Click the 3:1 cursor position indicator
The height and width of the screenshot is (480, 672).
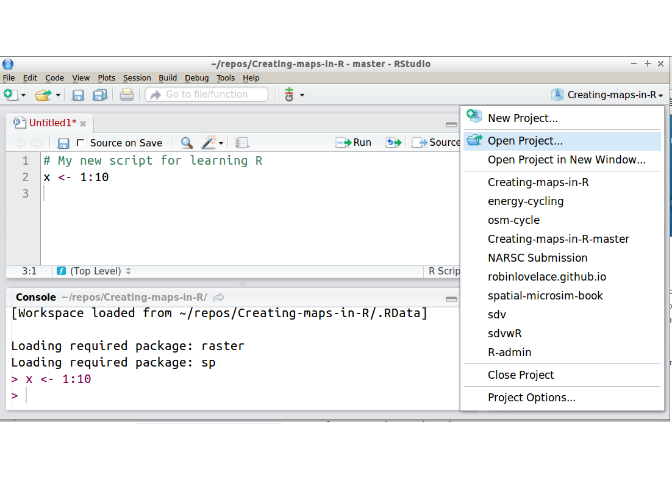29,271
